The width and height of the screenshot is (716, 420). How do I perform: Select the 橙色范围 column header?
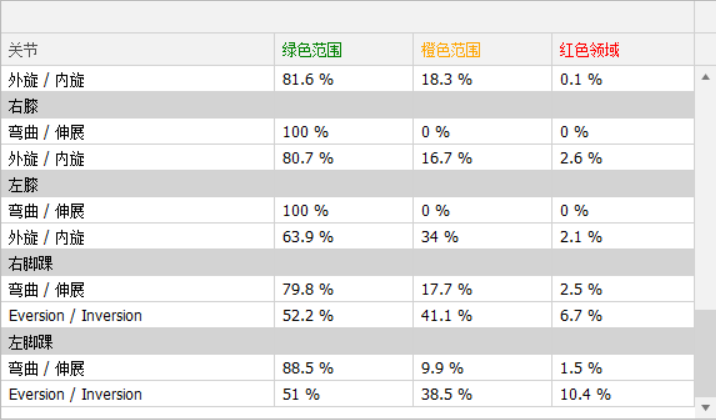[x=451, y=50]
